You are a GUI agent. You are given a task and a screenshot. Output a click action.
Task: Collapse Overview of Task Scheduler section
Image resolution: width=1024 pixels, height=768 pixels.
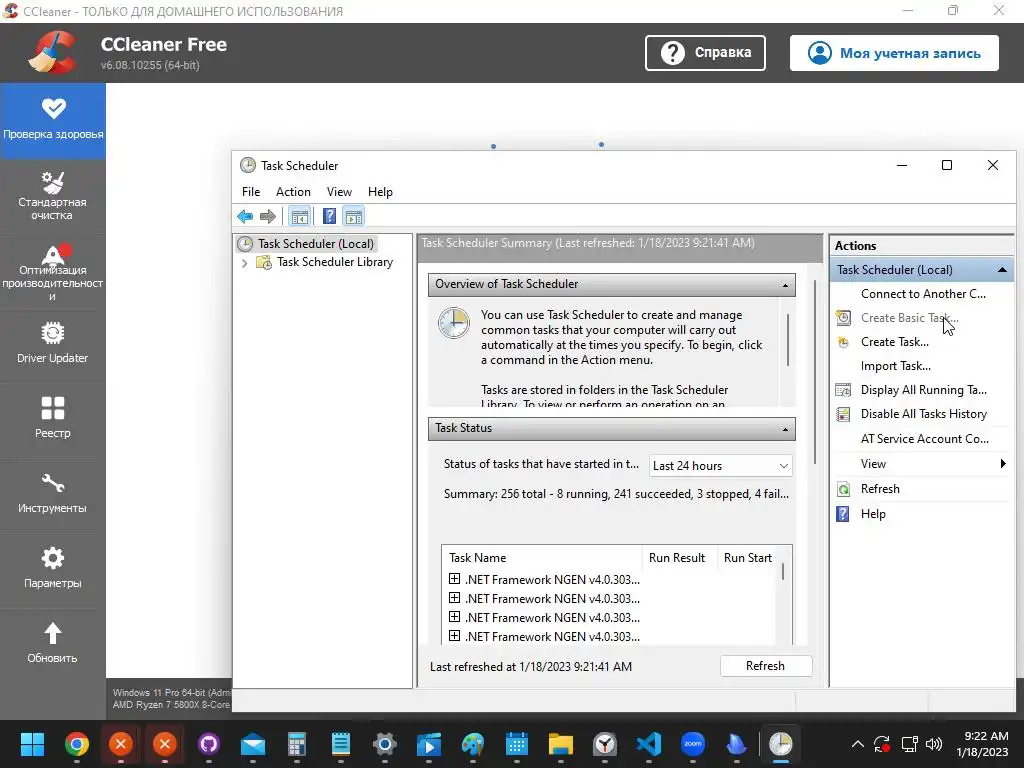pyautogui.click(x=785, y=285)
